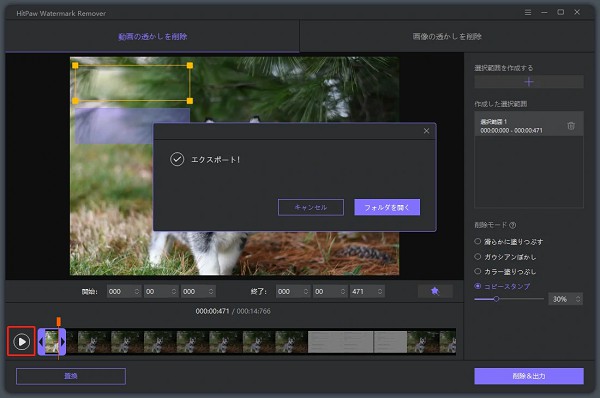Viewport: 600px width, 398px height.
Task: Close the export dialog with X
Action: tap(426, 131)
